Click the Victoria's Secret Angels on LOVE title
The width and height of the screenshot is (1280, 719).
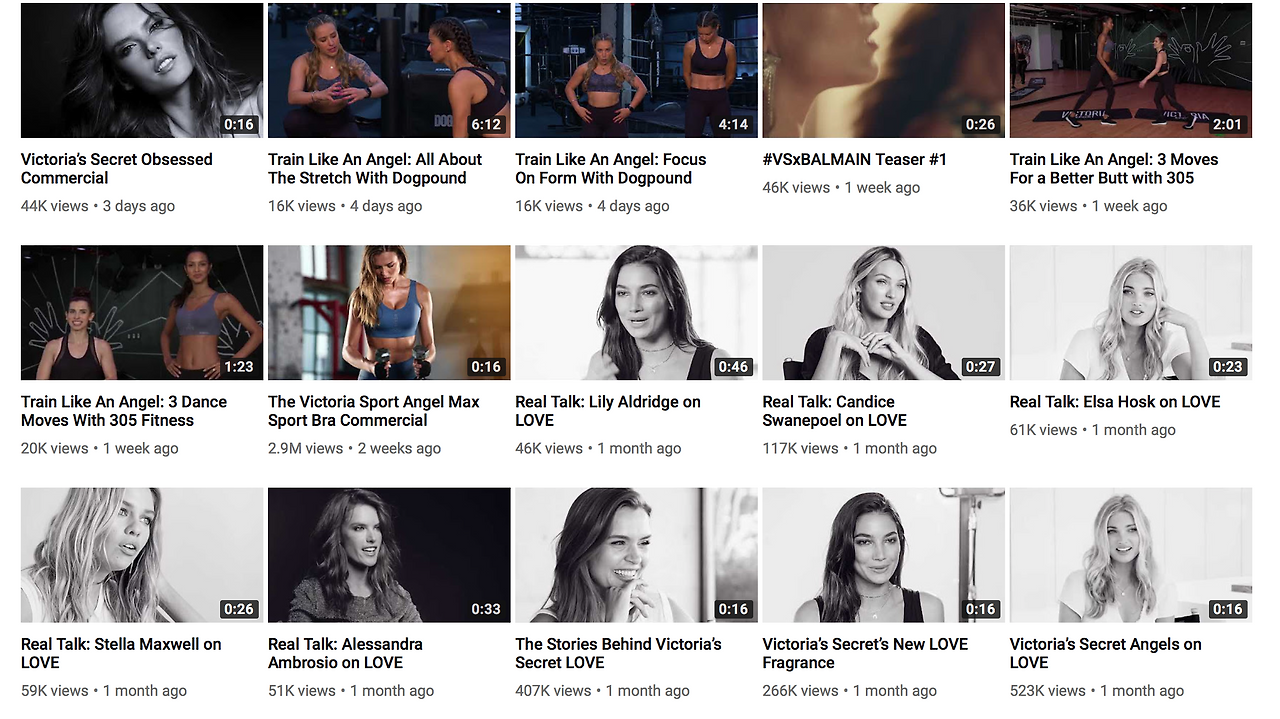click(x=1105, y=653)
